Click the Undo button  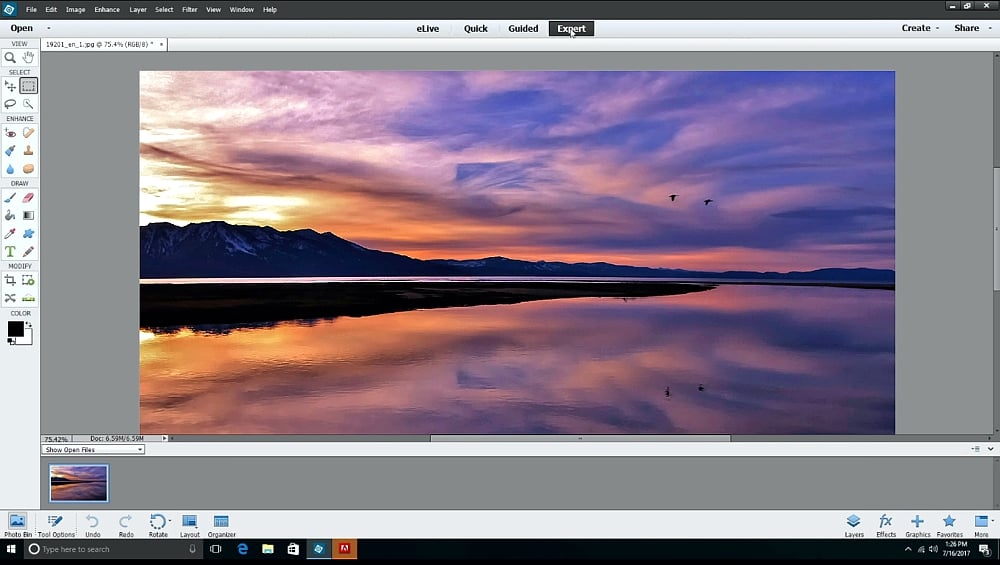click(x=92, y=524)
